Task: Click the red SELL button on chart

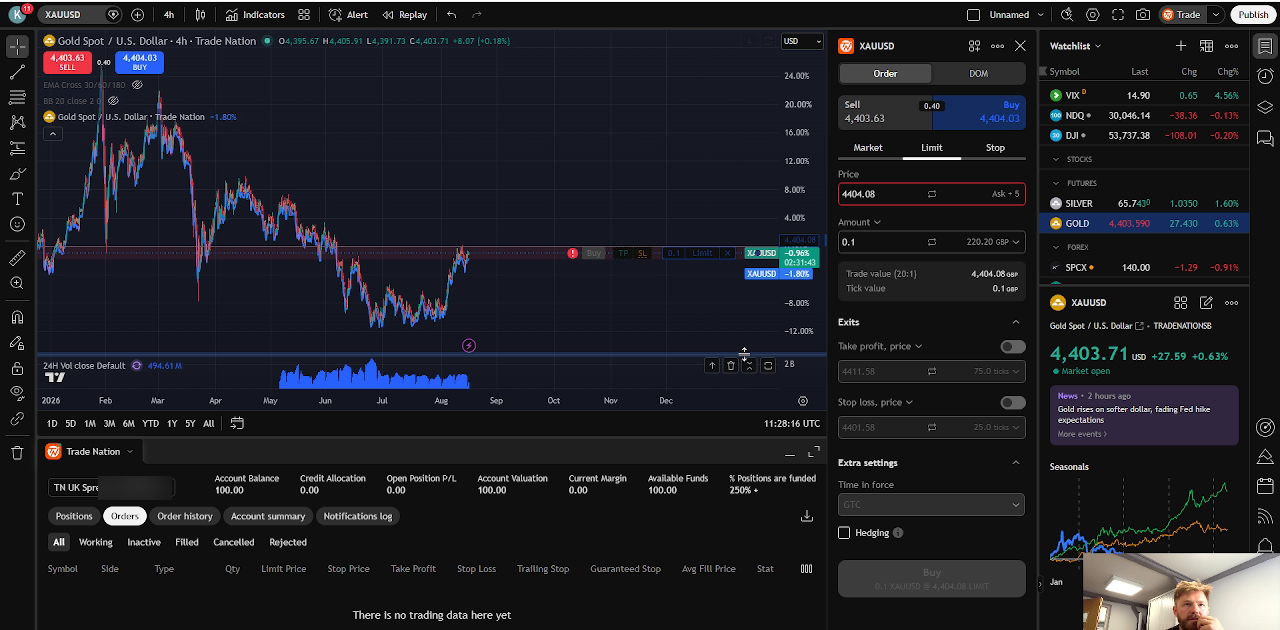Action: point(67,62)
